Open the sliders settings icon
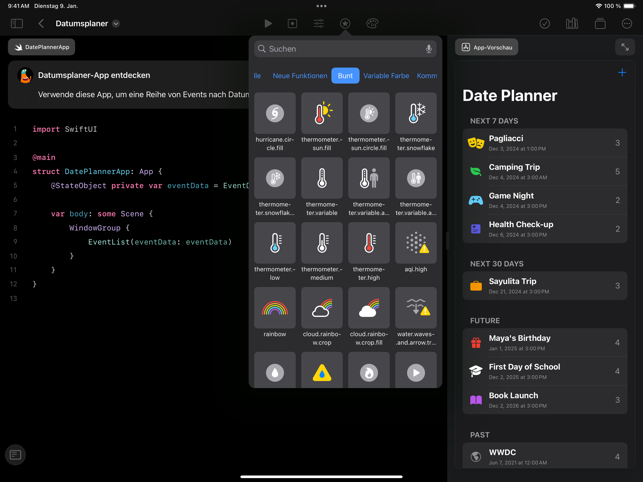Viewport: 643px width, 482px height. [319, 23]
